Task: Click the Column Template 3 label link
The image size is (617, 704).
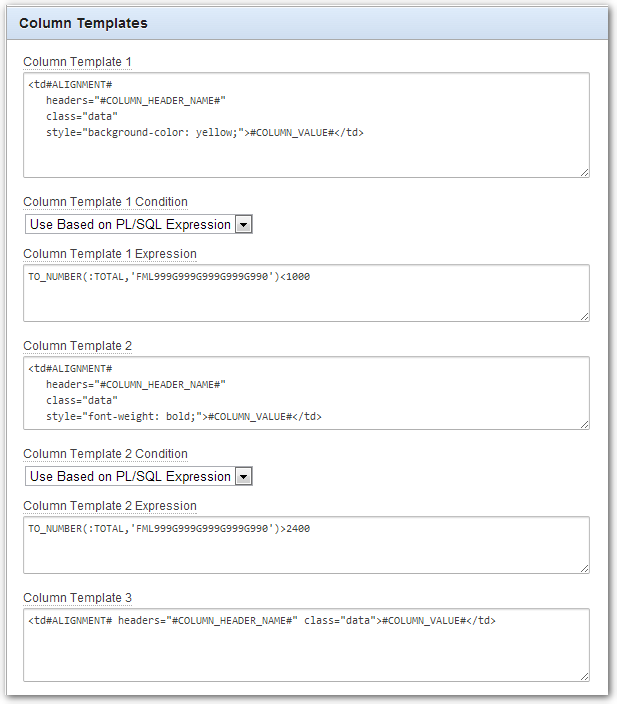Action: [77, 598]
